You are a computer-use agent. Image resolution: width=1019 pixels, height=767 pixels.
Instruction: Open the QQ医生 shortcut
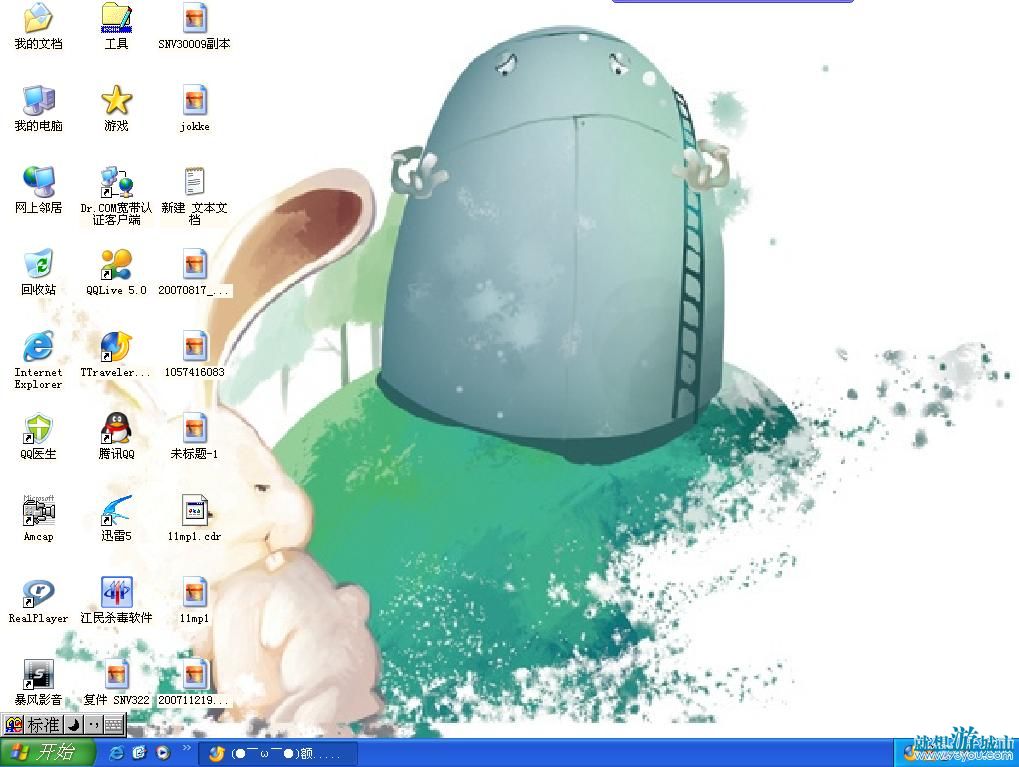pyautogui.click(x=38, y=436)
